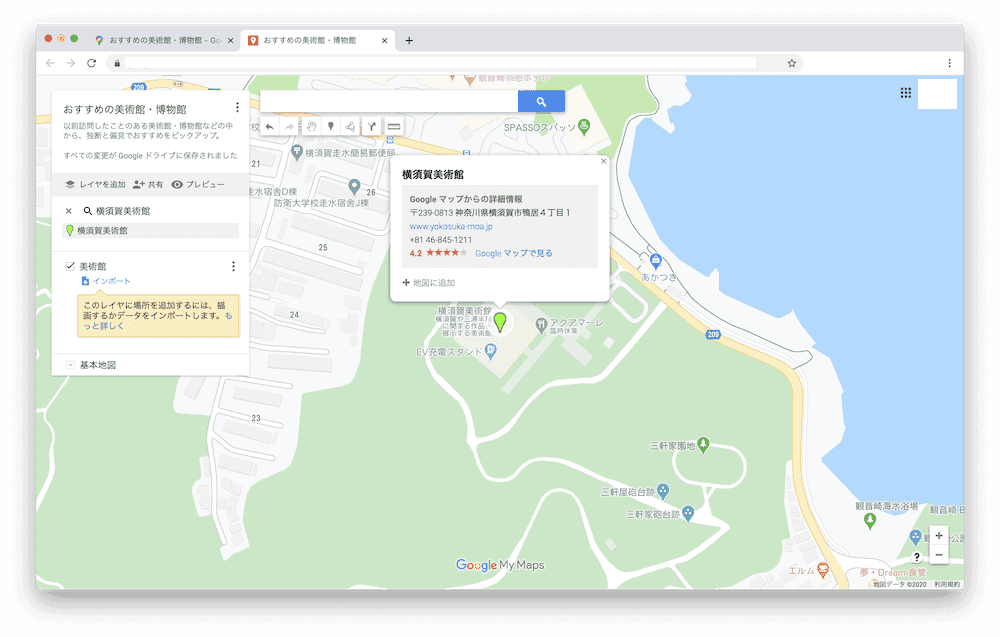Switch to the first browser tab
This screenshot has width=1000, height=637.
click(x=165, y=40)
